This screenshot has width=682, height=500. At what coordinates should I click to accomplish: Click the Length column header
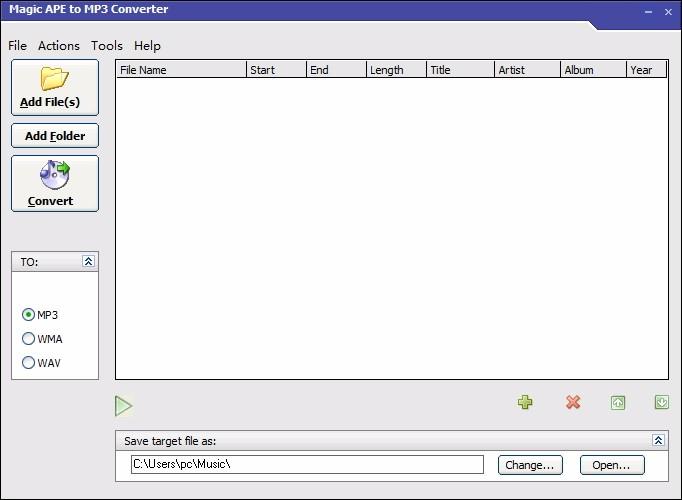(x=396, y=70)
